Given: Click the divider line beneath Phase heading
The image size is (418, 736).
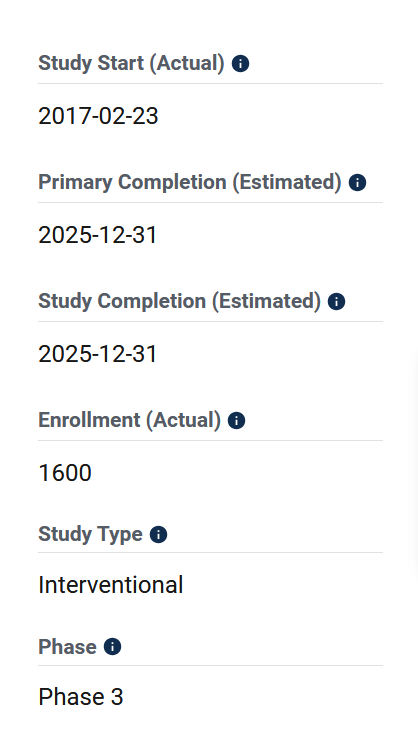Looking at the screenshot, I should 210,665.
